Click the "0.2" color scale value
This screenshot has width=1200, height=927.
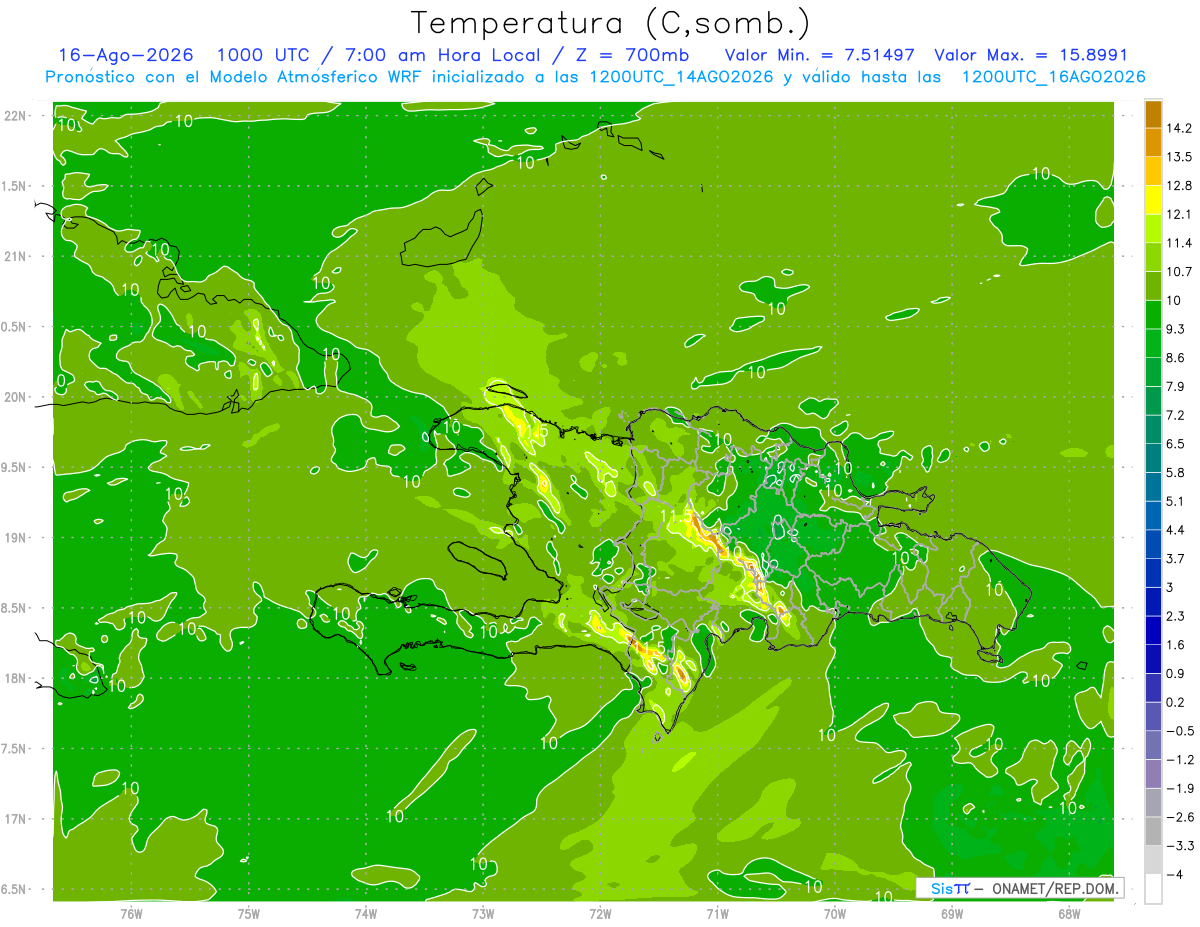click(1174, 702)
